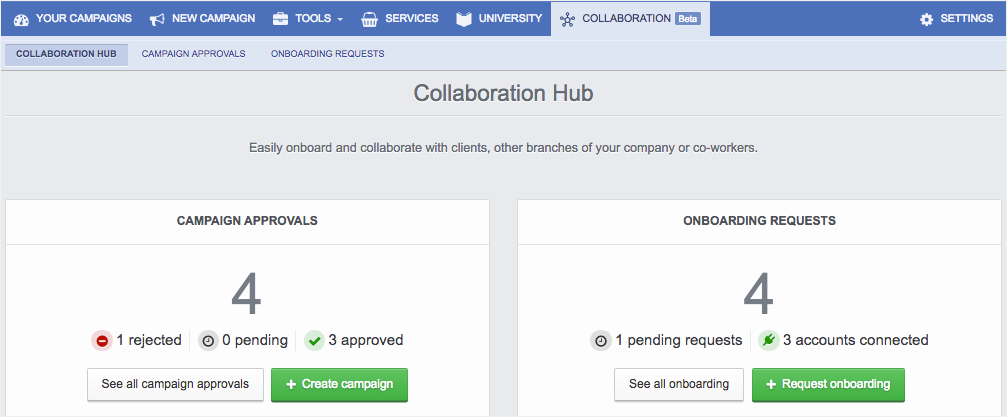Viewport: 1007px width, 417px height.
Task: Click the '3 accounts connected' text
Action: tap(855, 340)
